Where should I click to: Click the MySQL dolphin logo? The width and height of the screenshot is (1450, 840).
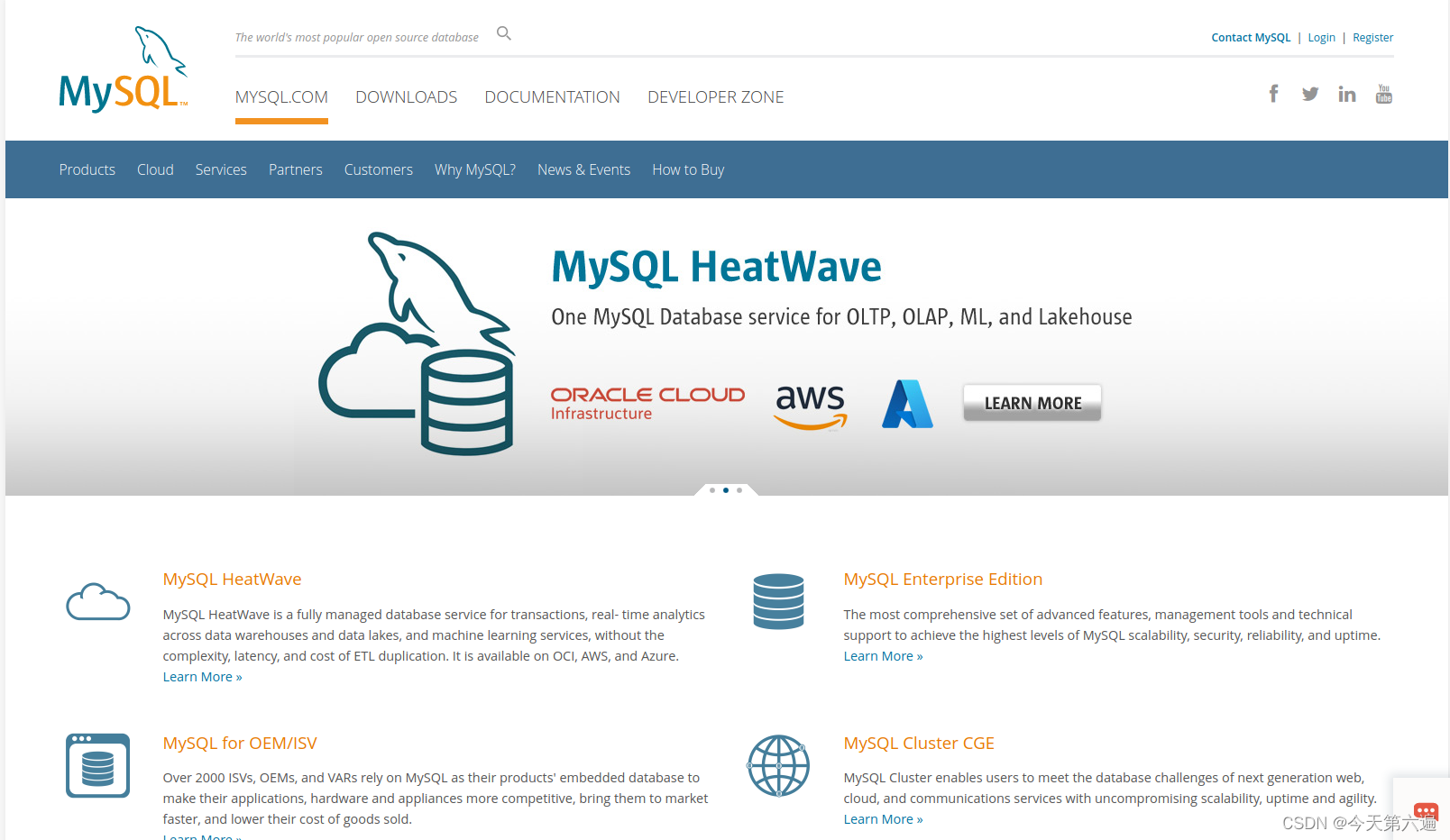124,69
